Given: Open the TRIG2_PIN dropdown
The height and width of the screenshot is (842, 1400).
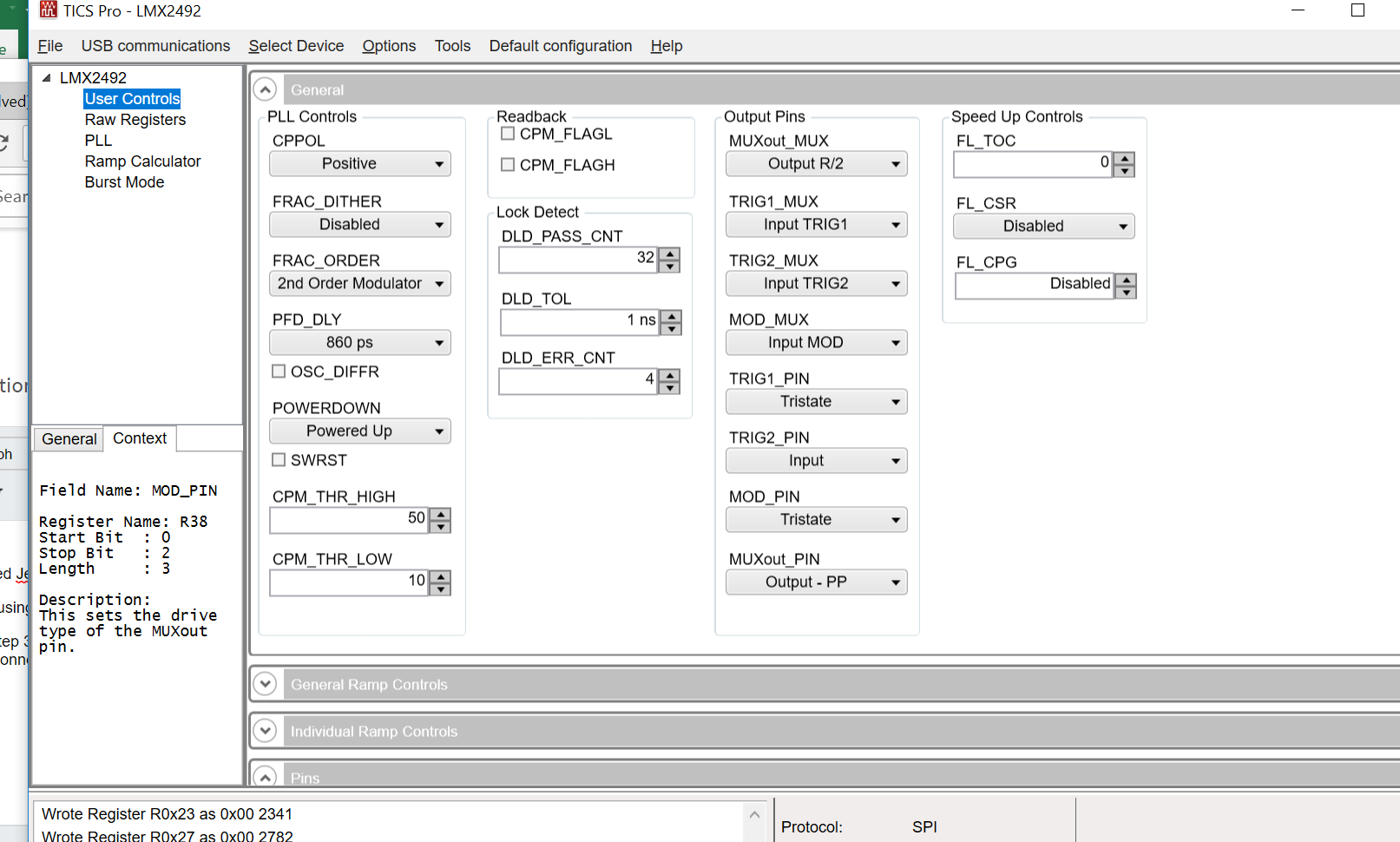Looking at the screenshot, I should [817, 461].
